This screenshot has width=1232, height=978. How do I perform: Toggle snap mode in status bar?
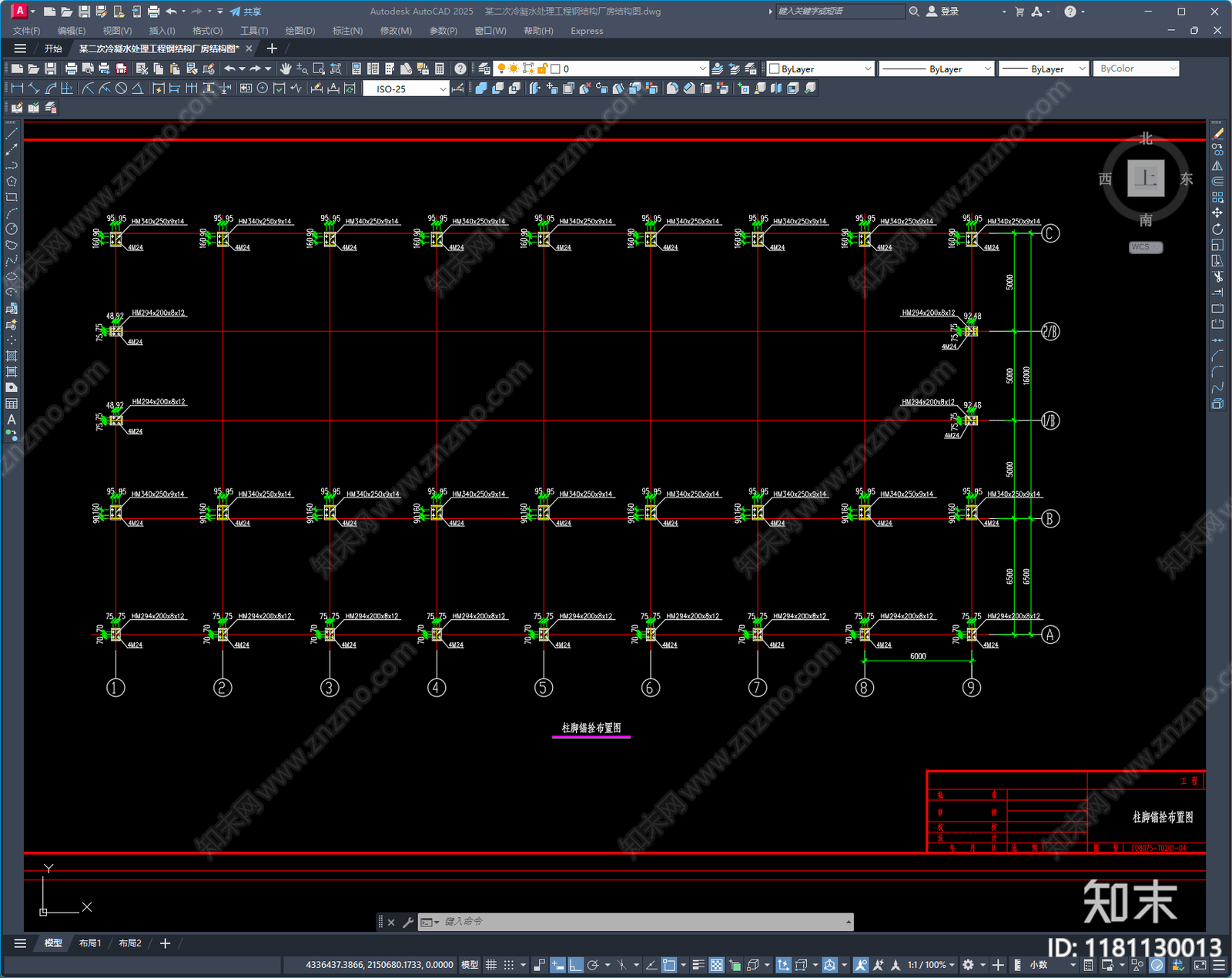(x=509, y=965)
